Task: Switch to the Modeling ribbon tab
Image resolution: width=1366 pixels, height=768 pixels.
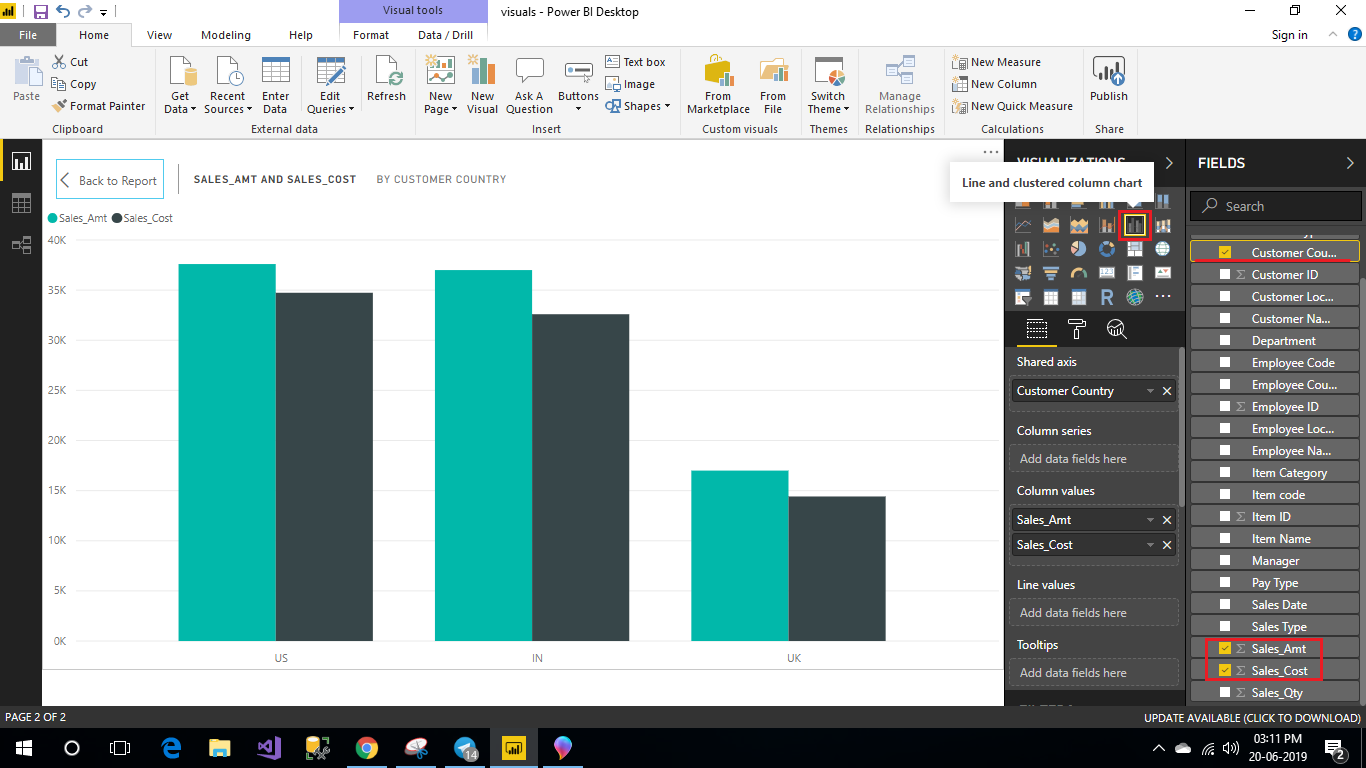Action: (226, 33)
